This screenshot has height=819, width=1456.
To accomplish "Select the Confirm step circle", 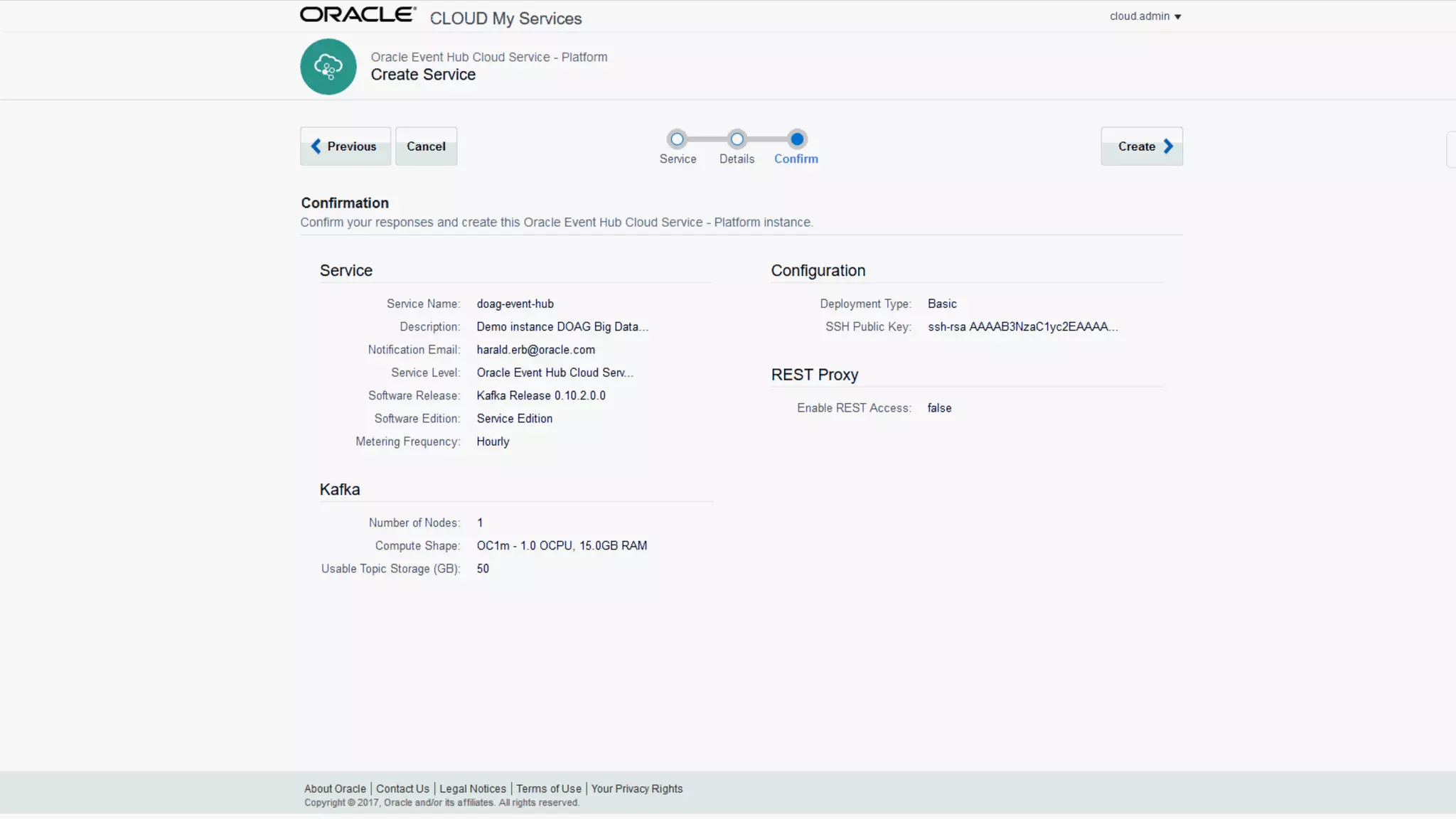I will pyautogui.click(x=797, y=139).
